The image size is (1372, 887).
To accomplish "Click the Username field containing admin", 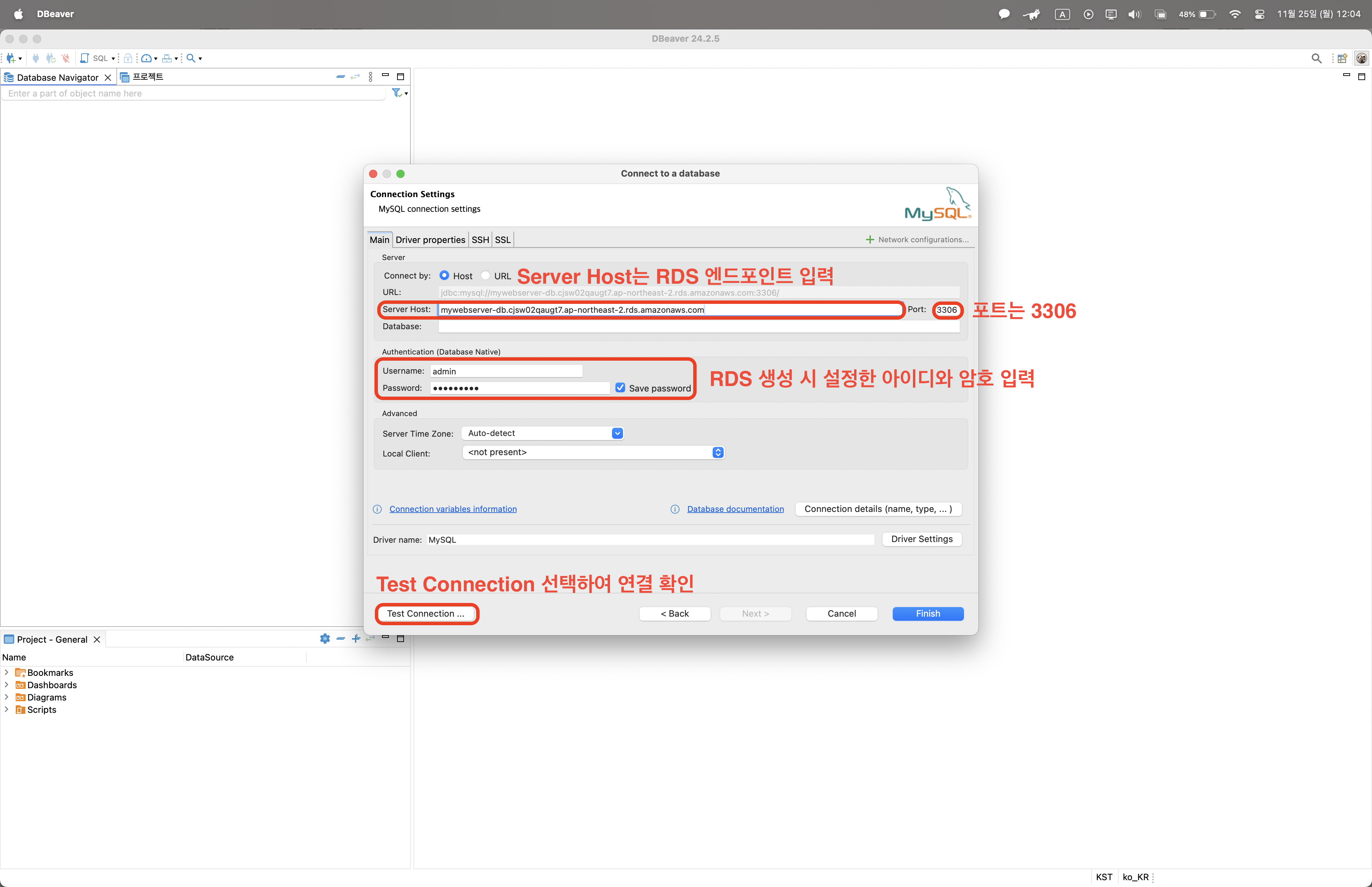I will coord(506,371).
